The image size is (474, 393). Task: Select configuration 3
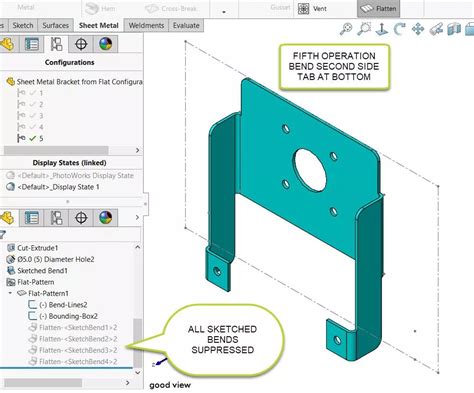coord(30,116)
